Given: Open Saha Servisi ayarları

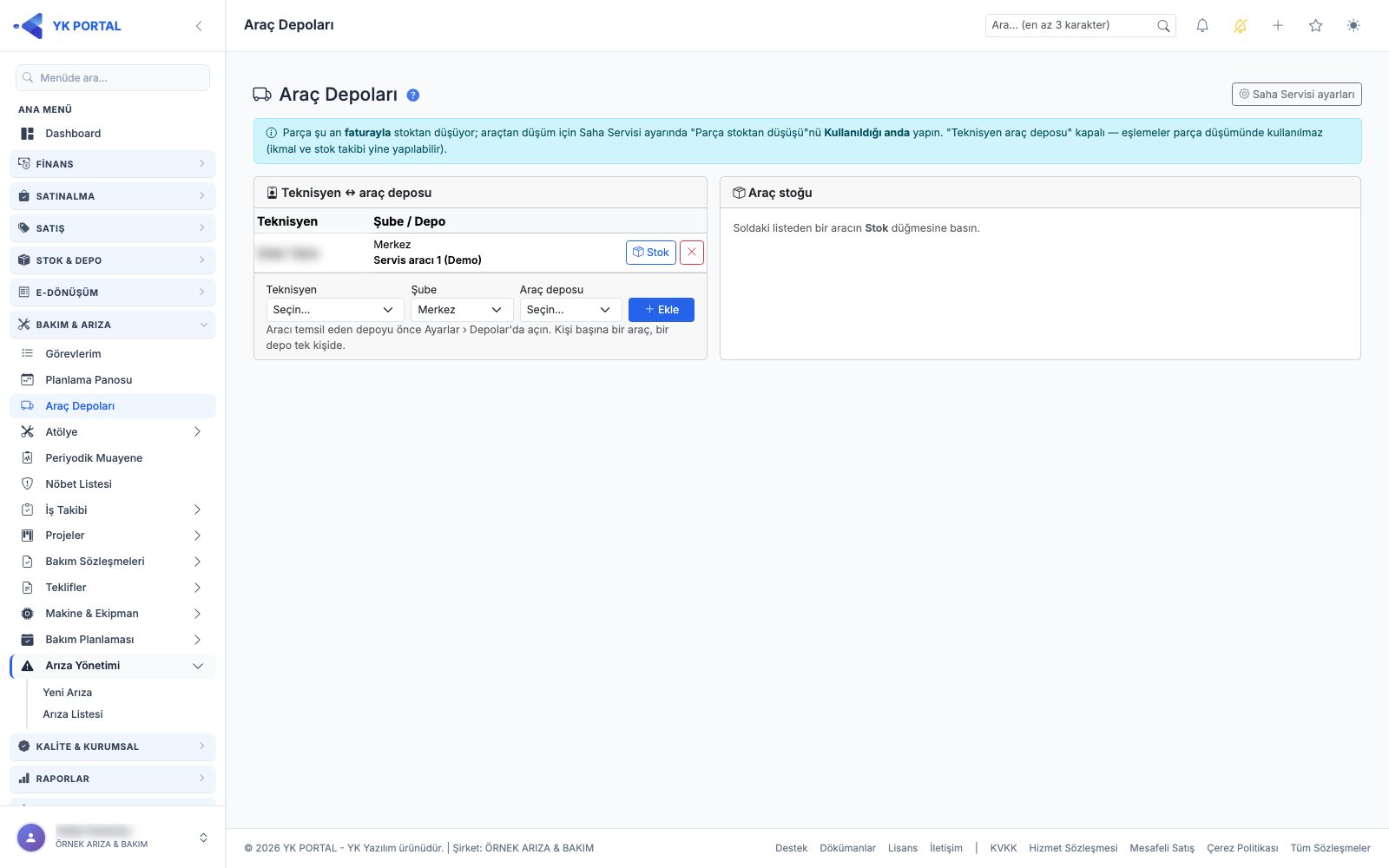Looking at the screenshot, I should tap(1297, 95).
